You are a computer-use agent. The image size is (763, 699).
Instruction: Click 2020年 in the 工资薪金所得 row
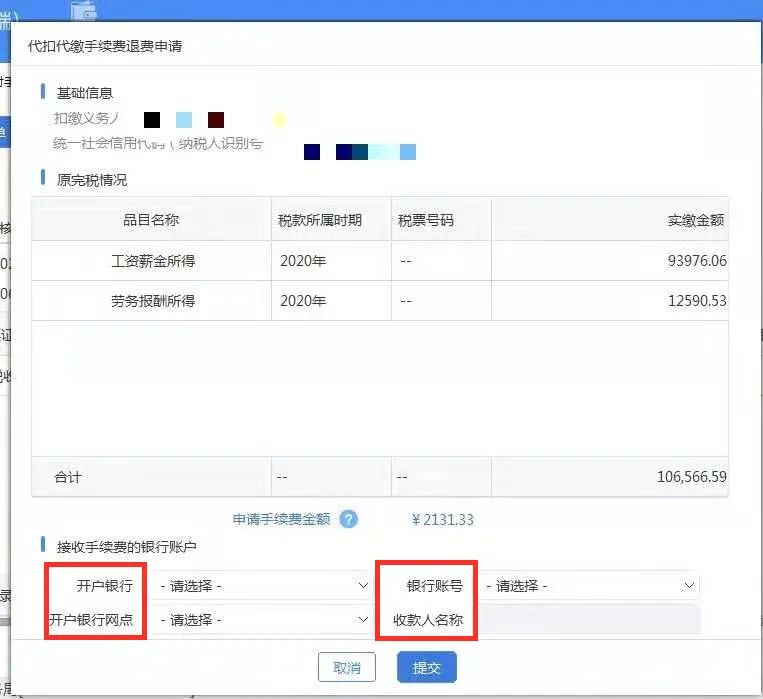[x=303, y=261]
